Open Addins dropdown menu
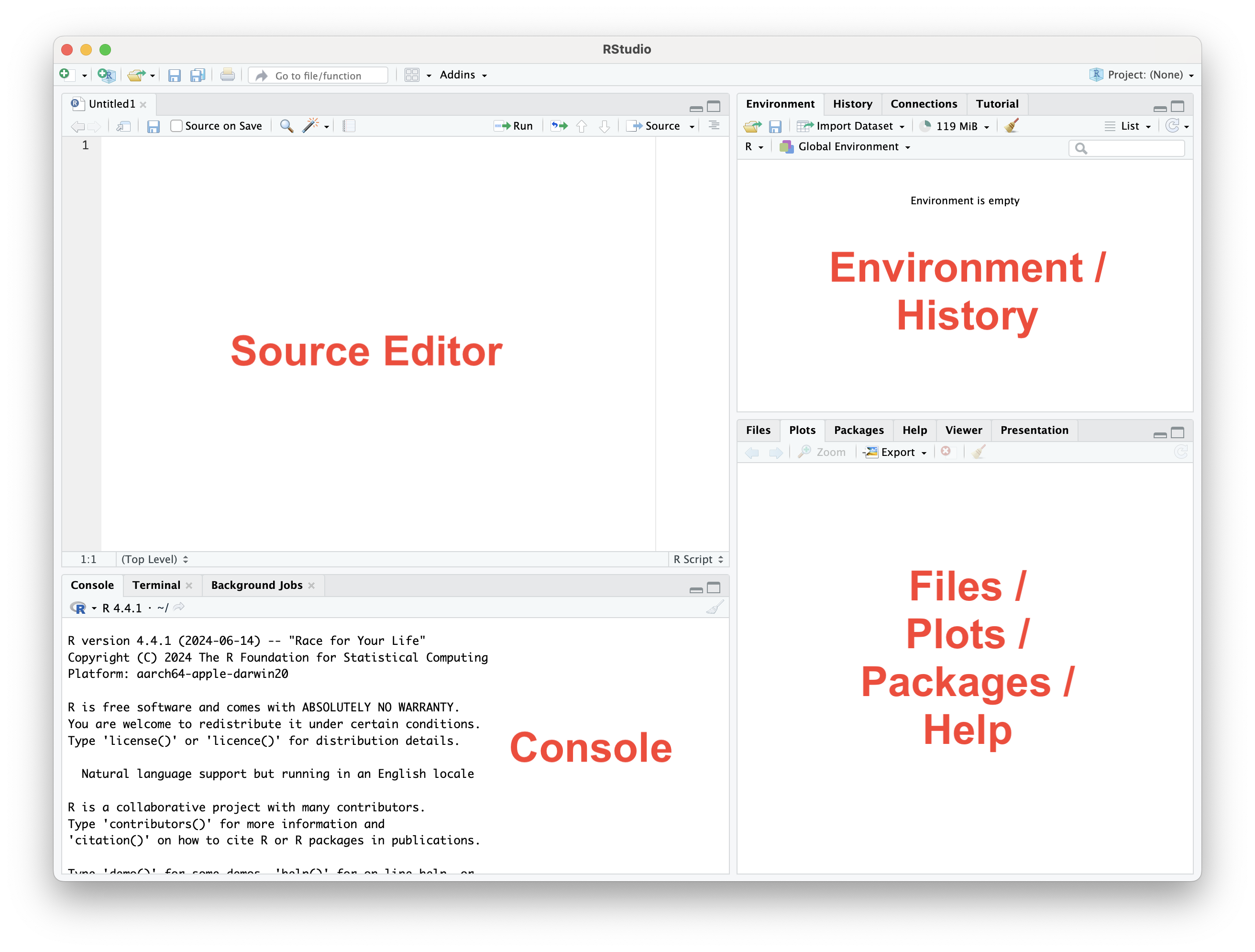 click(463, 75)
